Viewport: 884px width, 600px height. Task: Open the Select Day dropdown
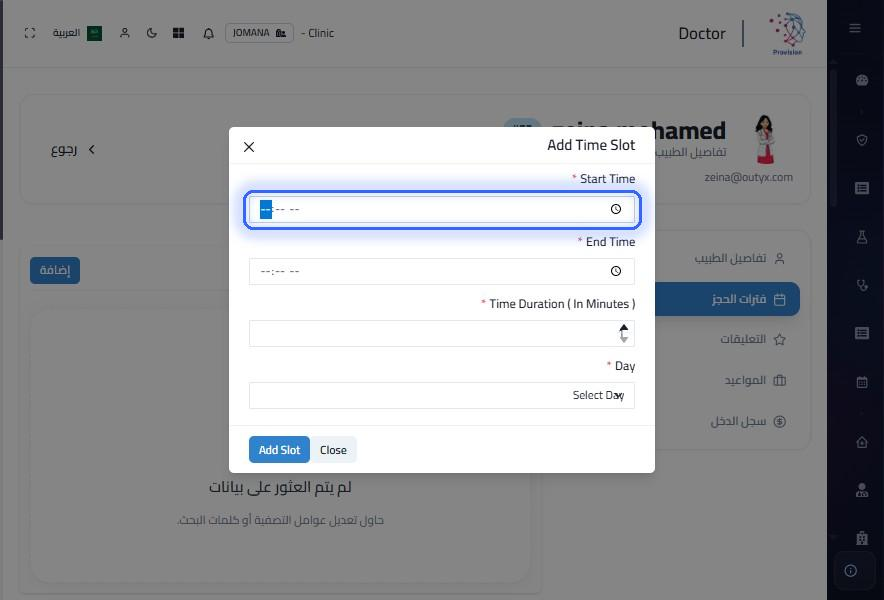pos(441,395)
